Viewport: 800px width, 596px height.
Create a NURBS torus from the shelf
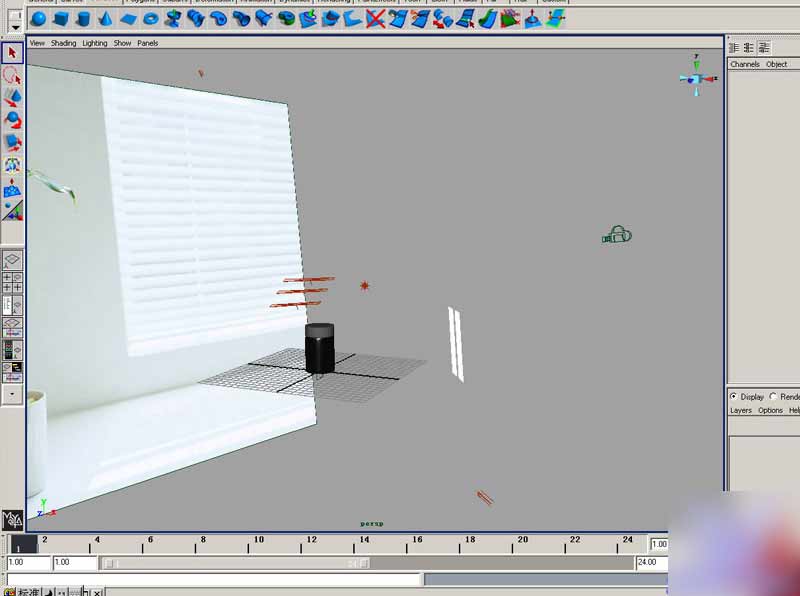click(x=151, y=19)
